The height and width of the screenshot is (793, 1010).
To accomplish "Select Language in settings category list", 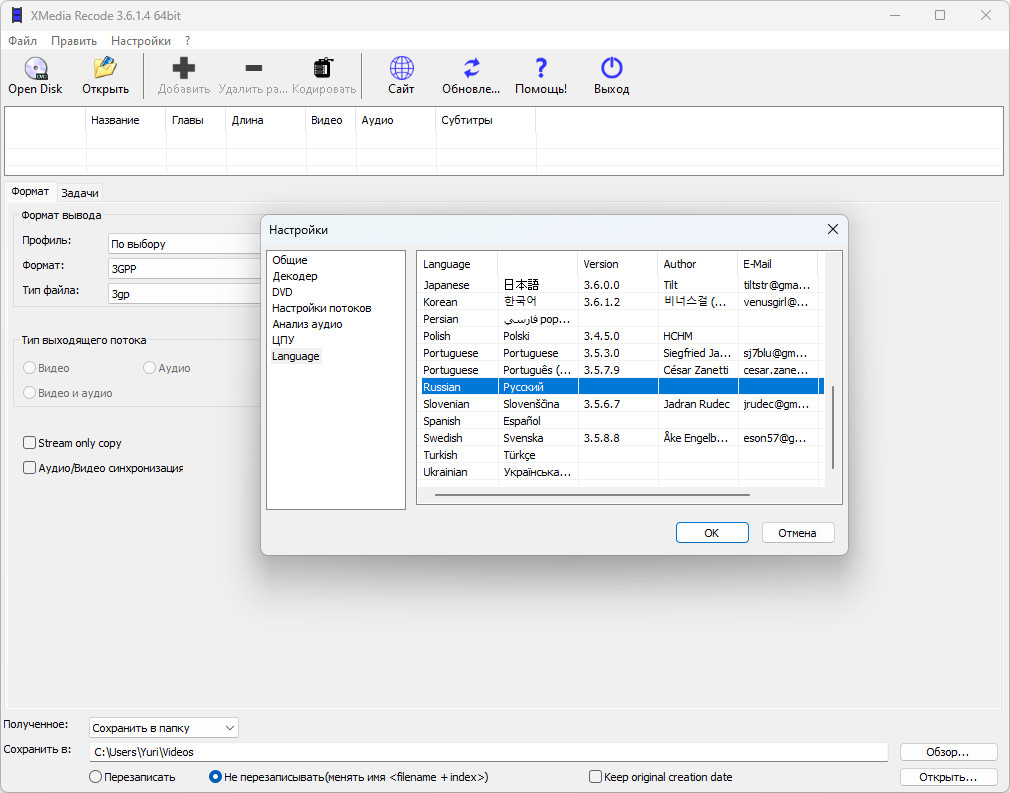I will point(296,356).
